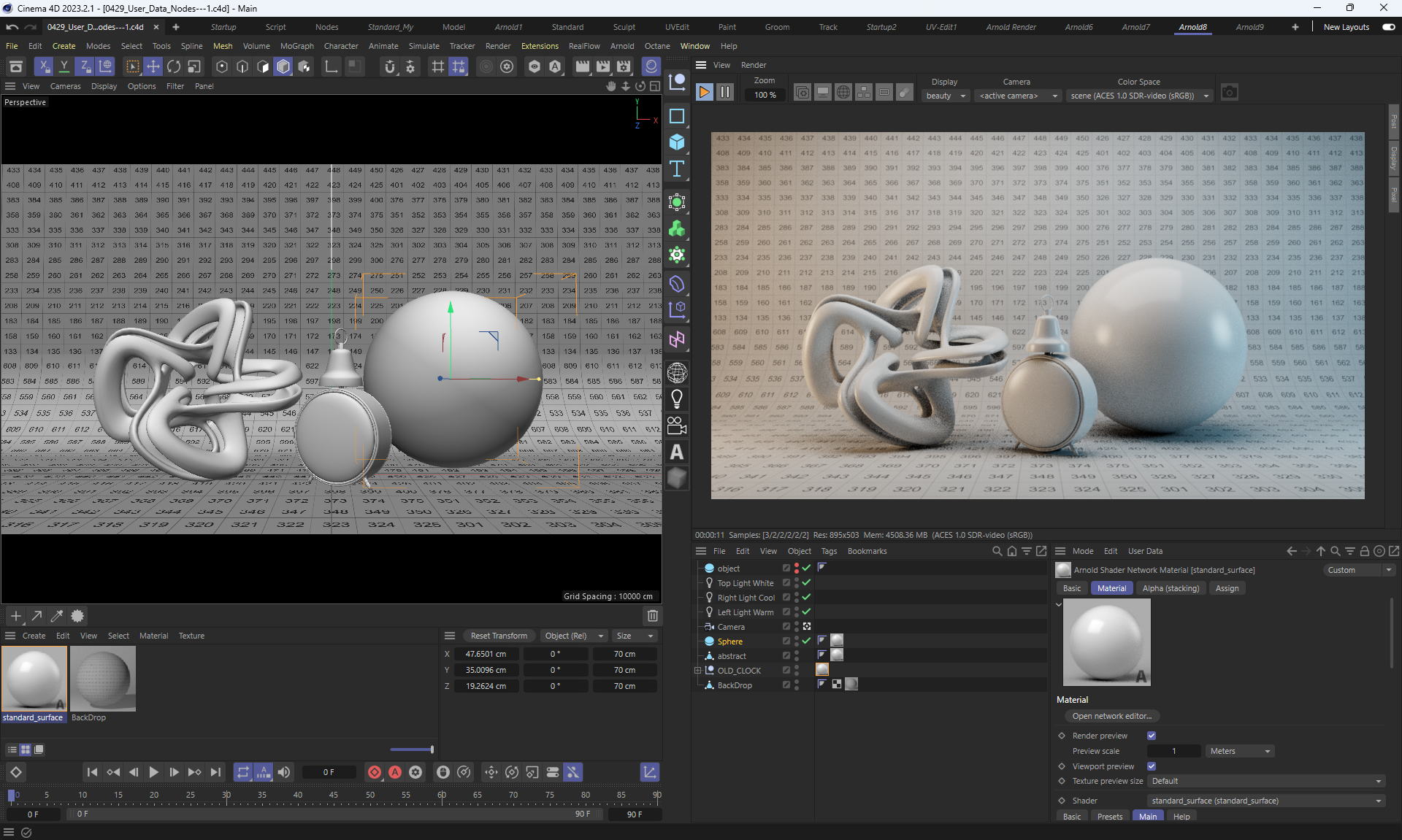Switch to the Alpha (stacking) tab
The width and height of the screenshot is (1402, 840).
1171,588
